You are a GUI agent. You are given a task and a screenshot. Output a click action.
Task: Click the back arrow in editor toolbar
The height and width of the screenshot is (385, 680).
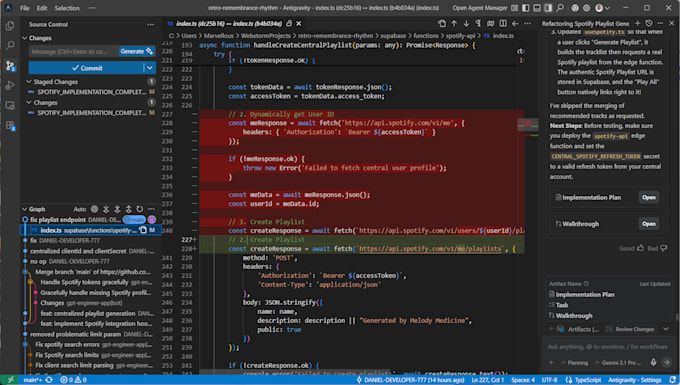(515, 23)
